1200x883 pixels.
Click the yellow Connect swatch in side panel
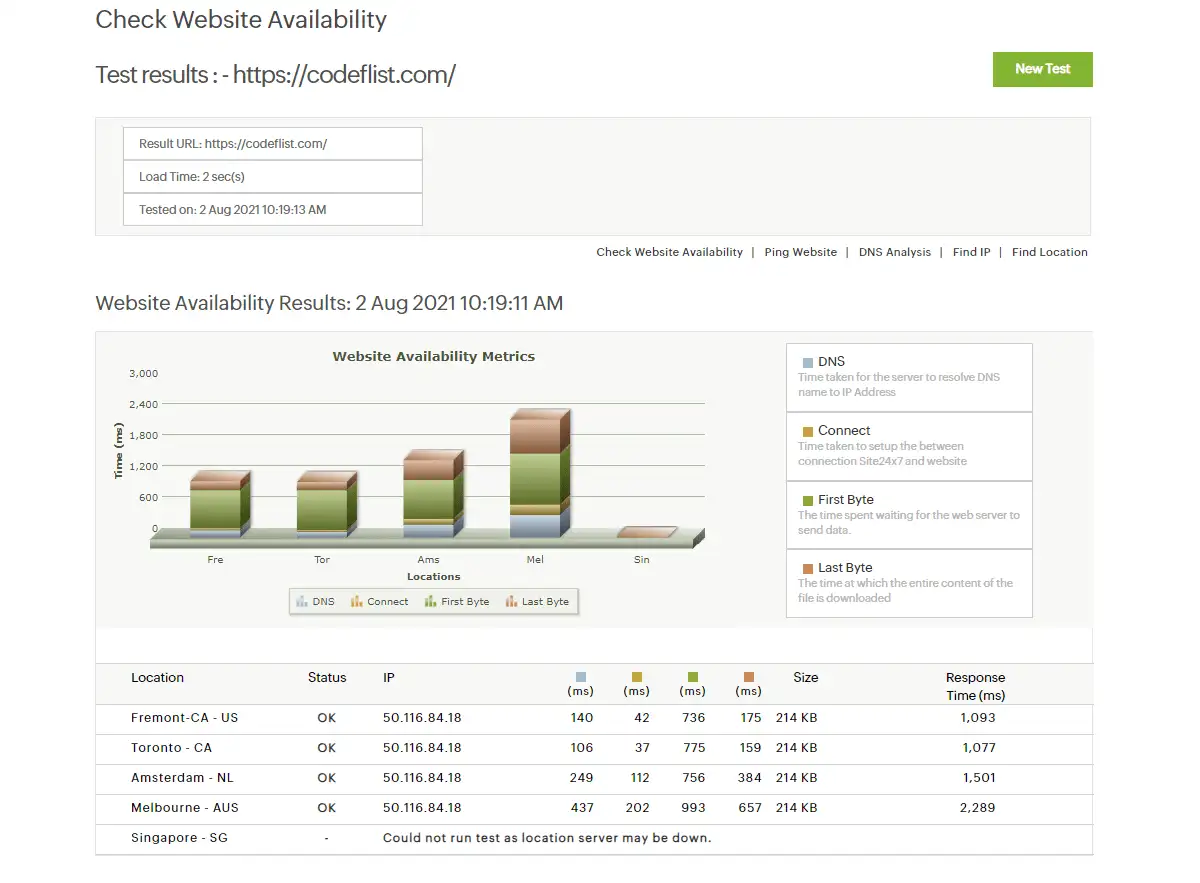coord(808,431)
